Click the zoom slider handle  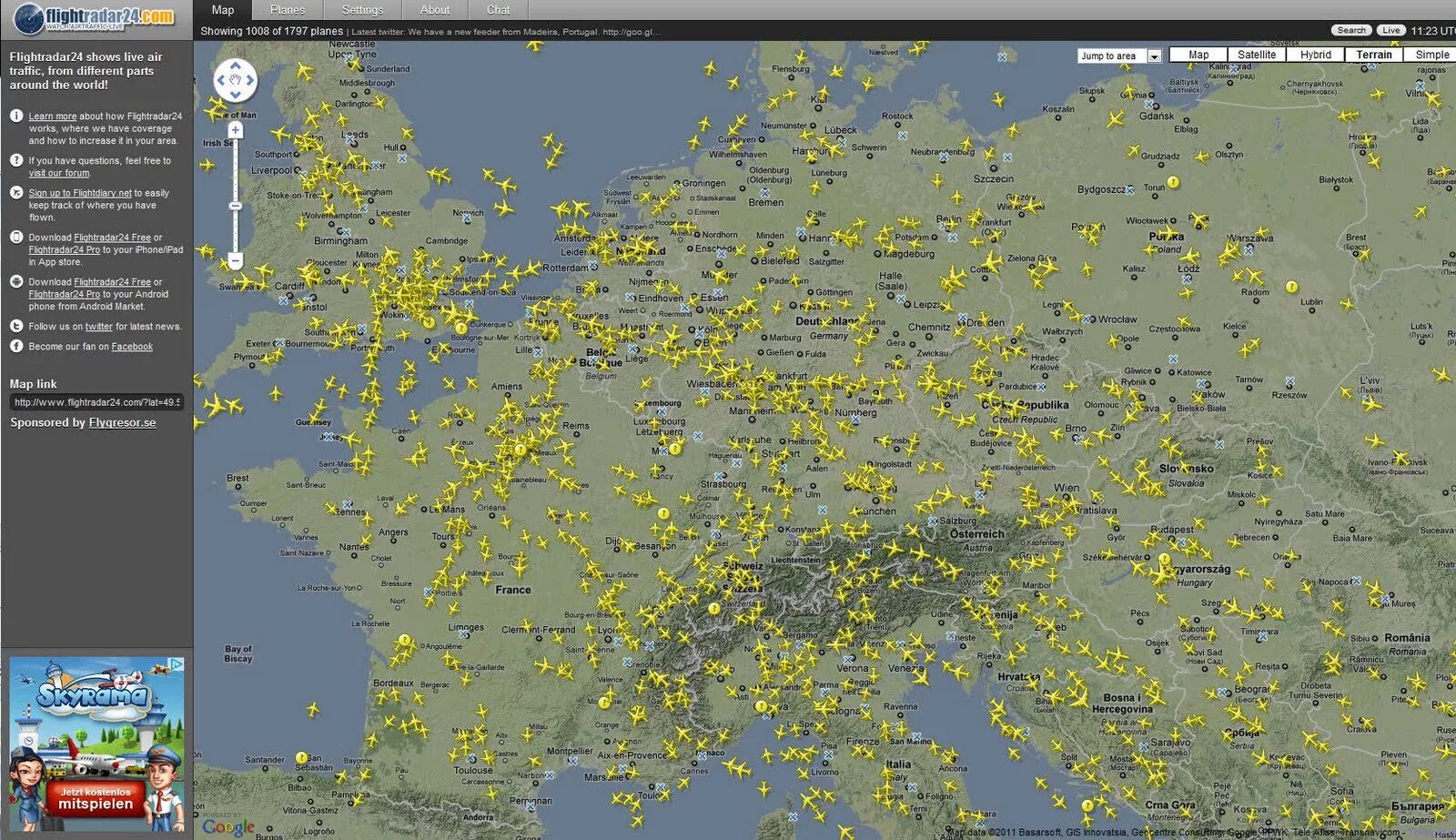point(235,207)
